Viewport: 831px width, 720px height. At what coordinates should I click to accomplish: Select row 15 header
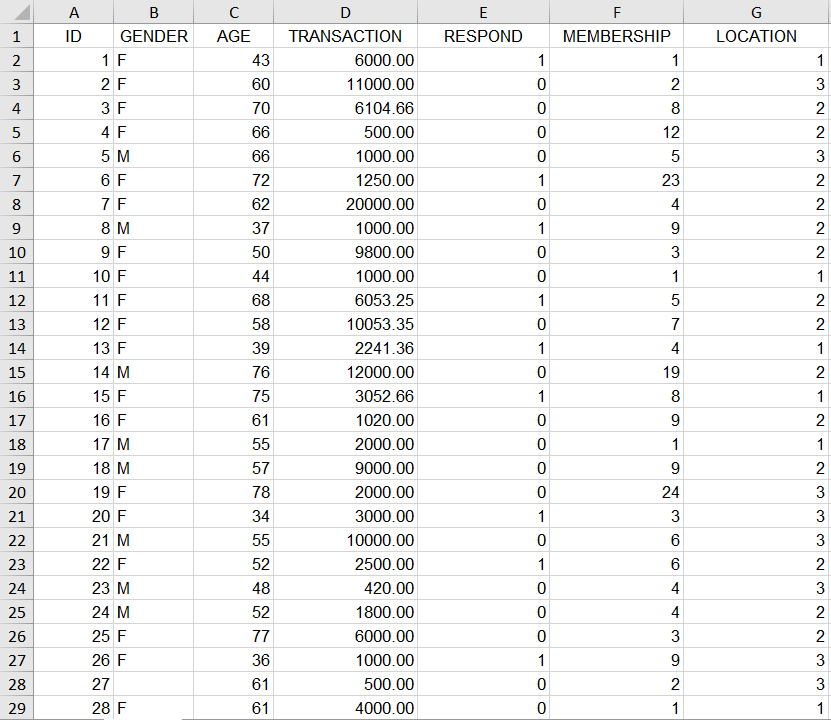point(16,372)
